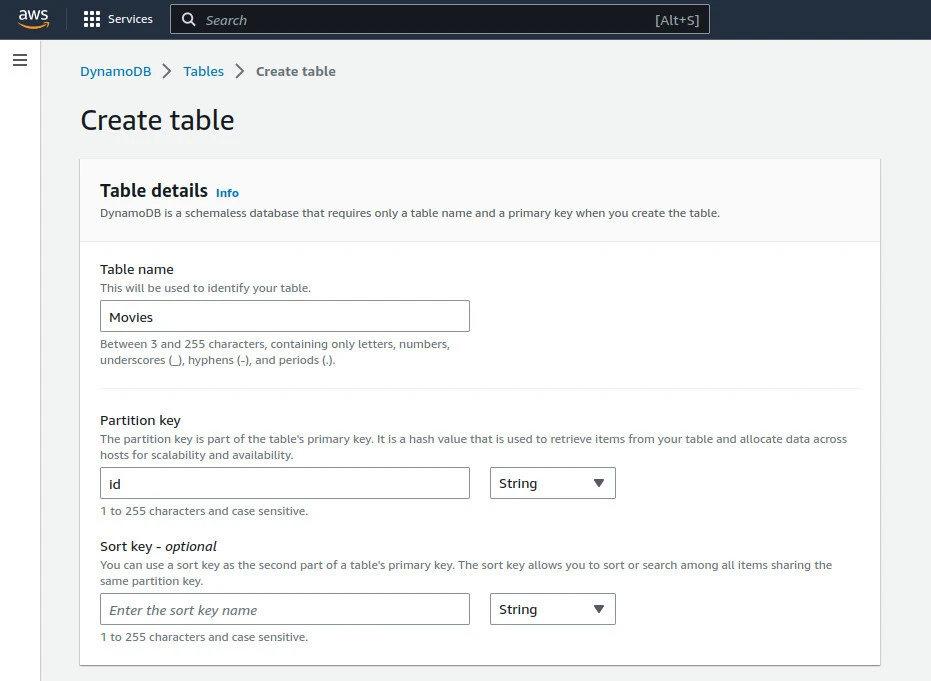Click the search magnifier icon

(189, 20)
